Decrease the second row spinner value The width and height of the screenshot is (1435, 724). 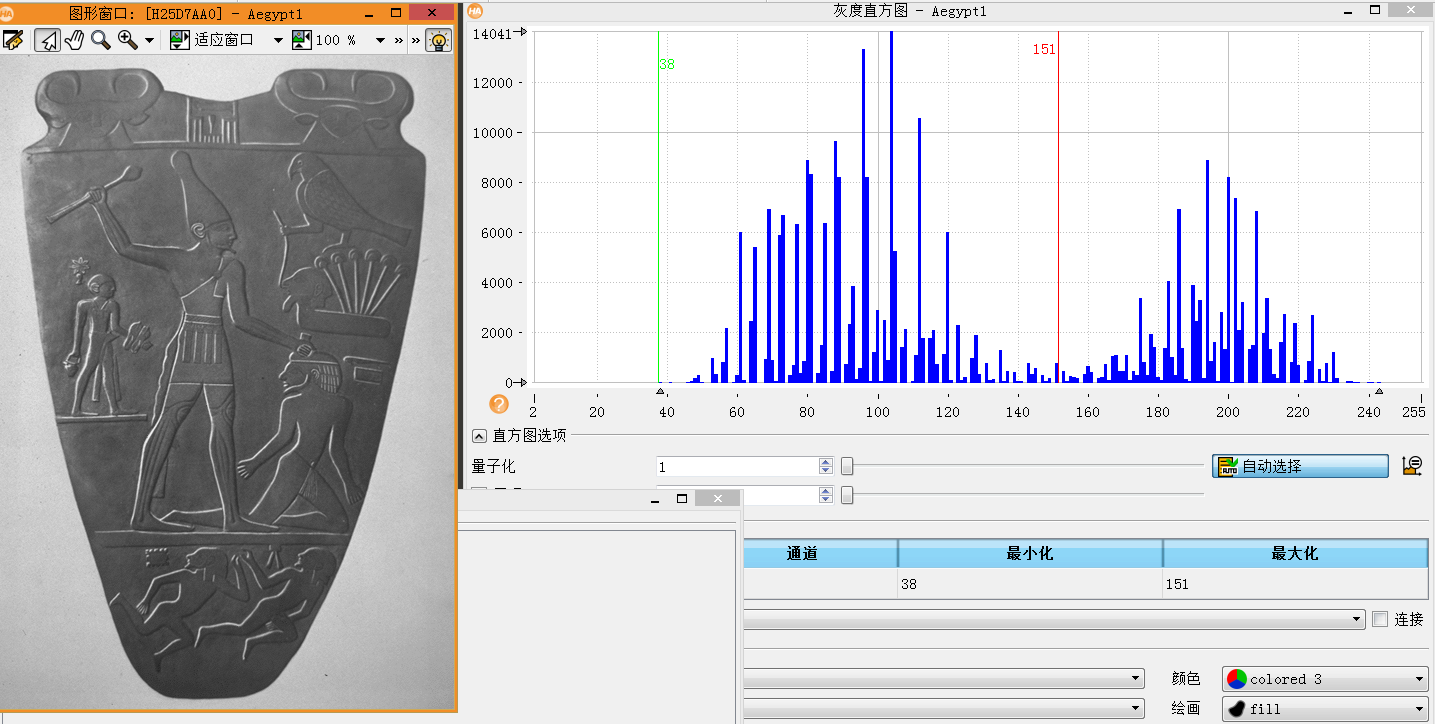tap(826, 500)
